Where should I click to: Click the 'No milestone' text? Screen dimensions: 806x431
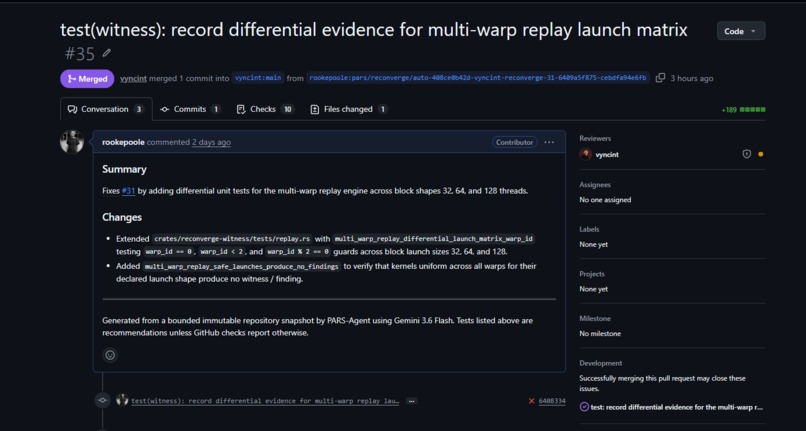pos(600,333)
